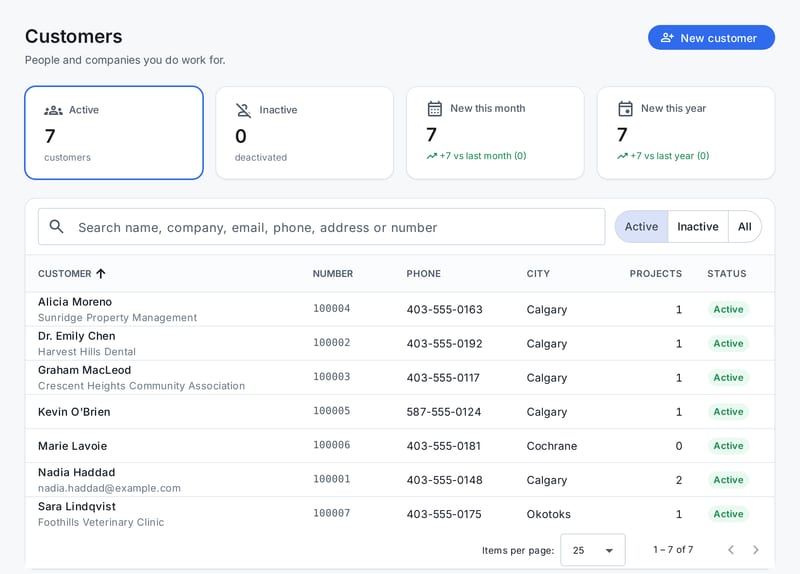The width and height of the screenshot is (800, 574).
Task: Click the 1 – 7 of 7 range label
Action: [x=673, y=550]
